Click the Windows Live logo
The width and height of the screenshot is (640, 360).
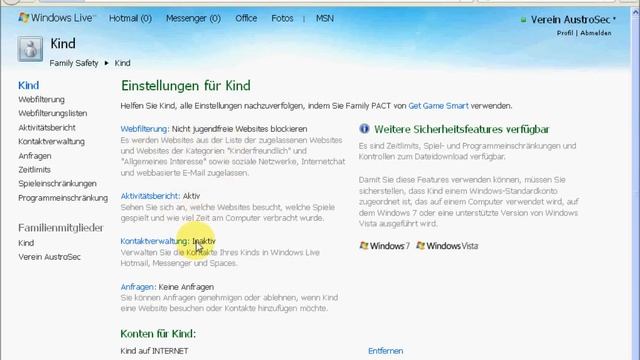pos(57,18)
